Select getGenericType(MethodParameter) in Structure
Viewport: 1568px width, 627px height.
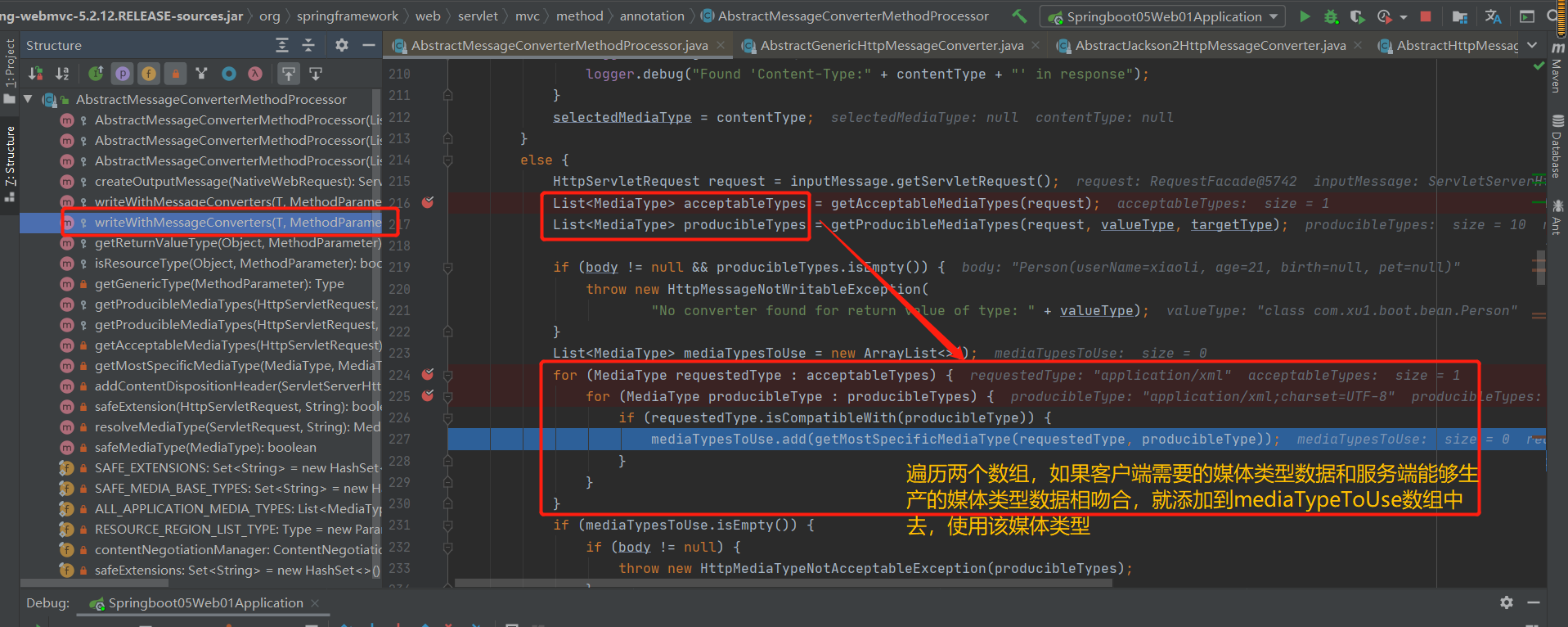click(x=219, y=284)
